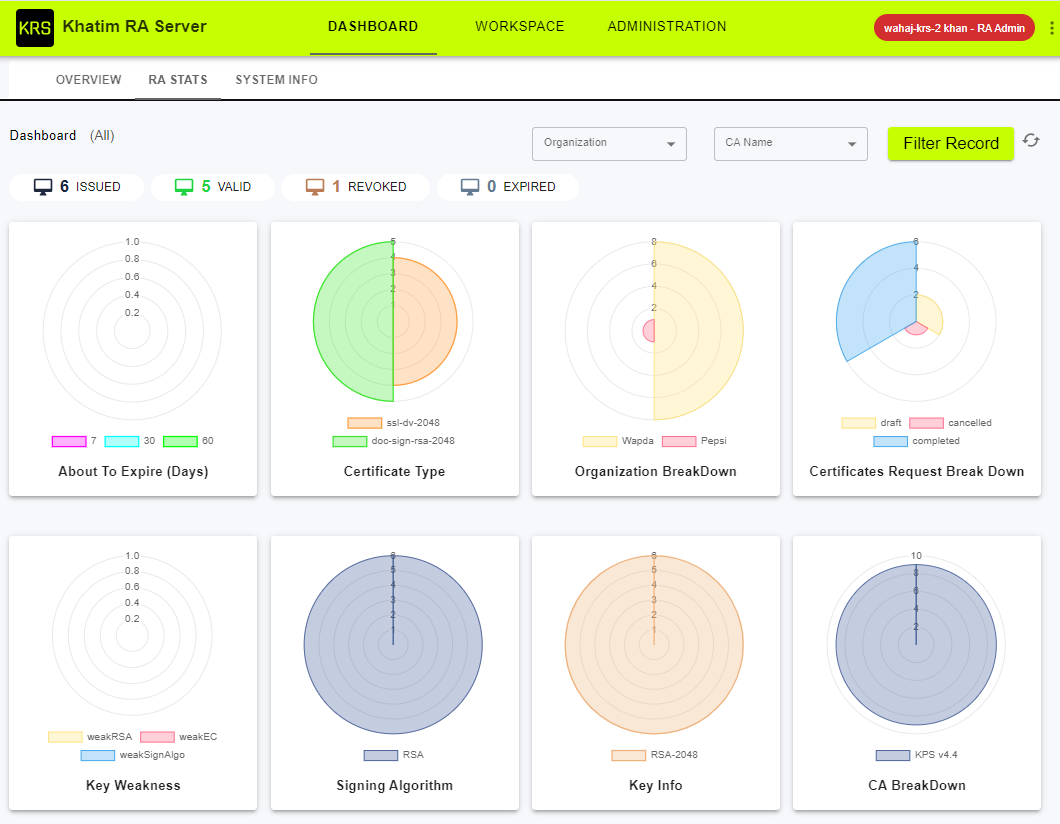Click the yellow Wapda chart segment
Screen dimensions: 1060x824
click(x=700, y=331)
